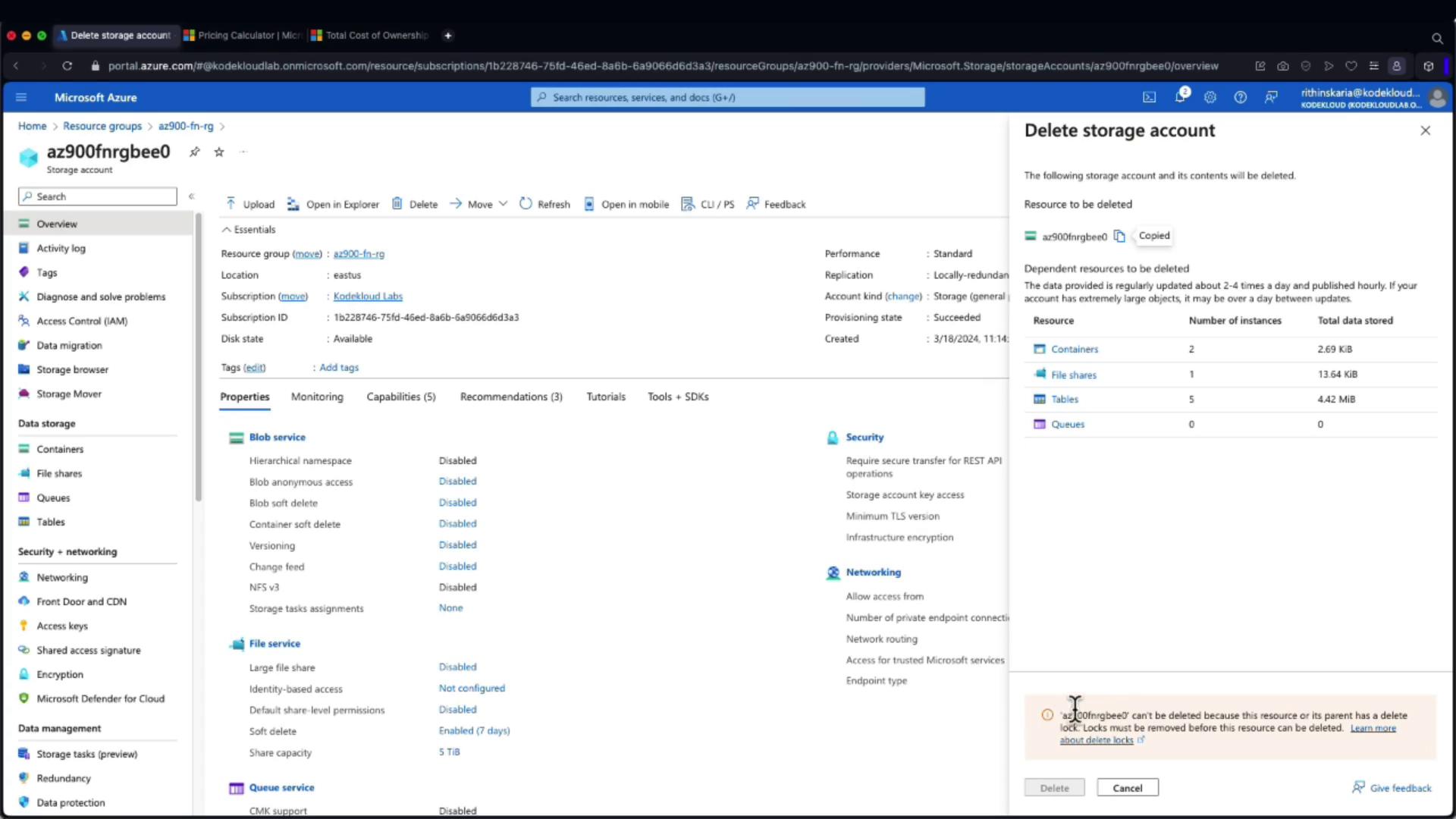Open the Recommendations (3) tab
The width and height of the screenshot is (1456, 819).
(511, 397)
